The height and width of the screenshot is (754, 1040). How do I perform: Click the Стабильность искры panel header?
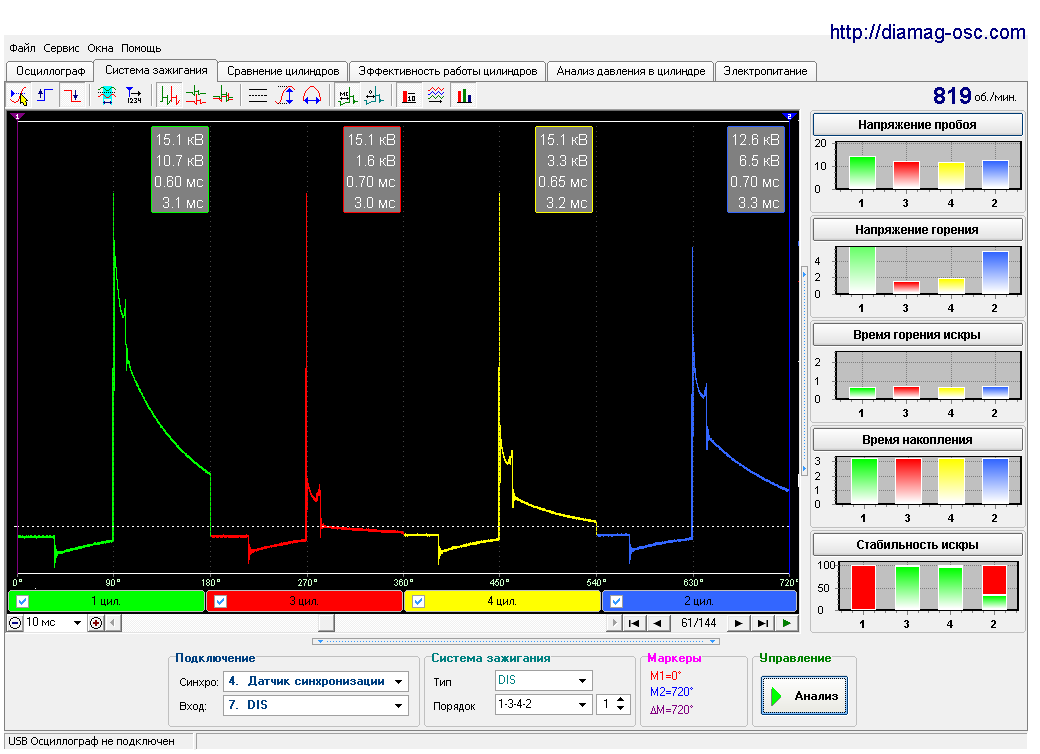click(917, 544)
